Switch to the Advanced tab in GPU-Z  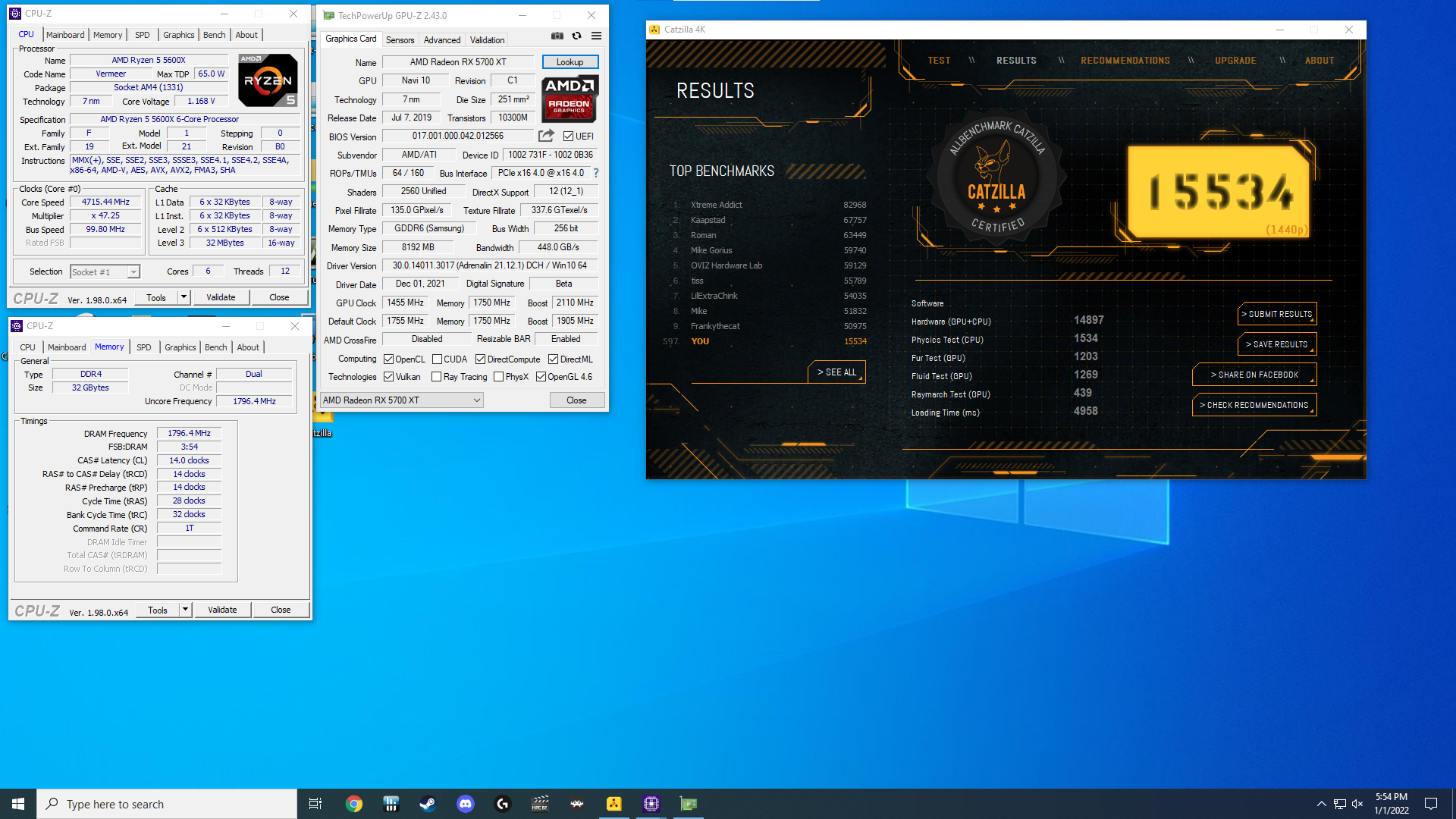[x=442, y=40]
